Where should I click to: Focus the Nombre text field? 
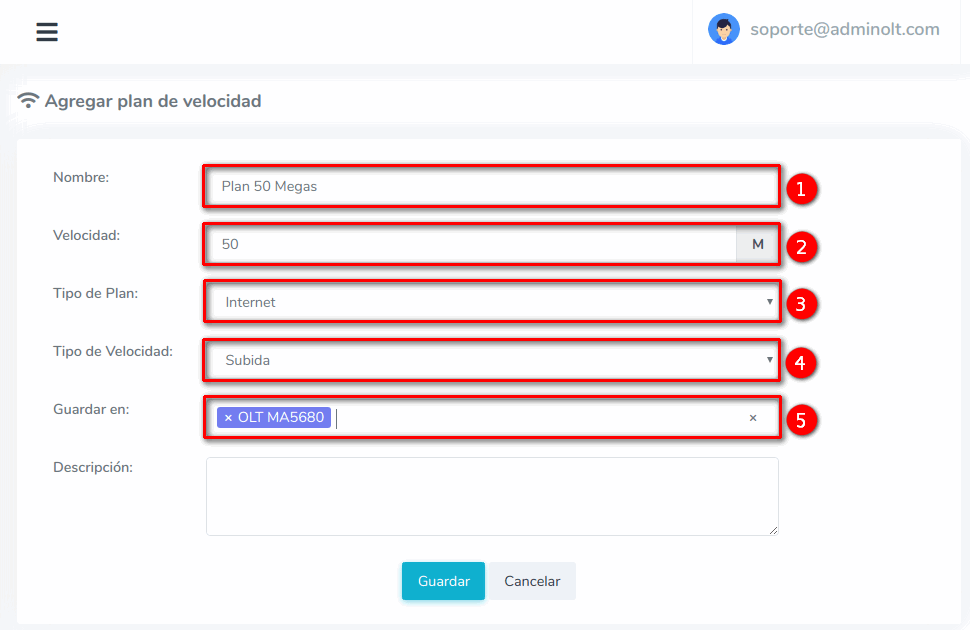point(490,186)
